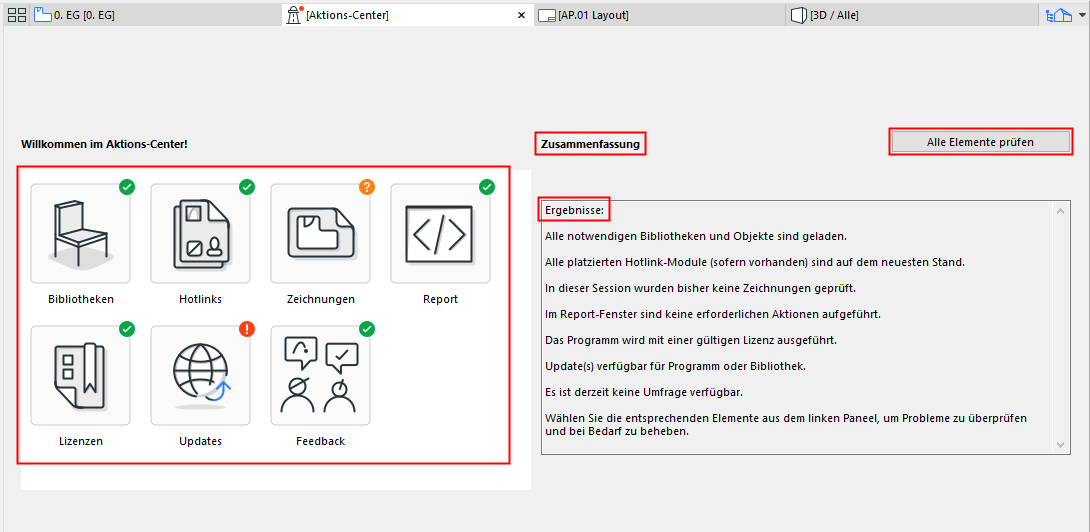Click the green checkmark badge on Feedback
The height and width of the screenshot is (532, 1090).
[x=366, y=328]
